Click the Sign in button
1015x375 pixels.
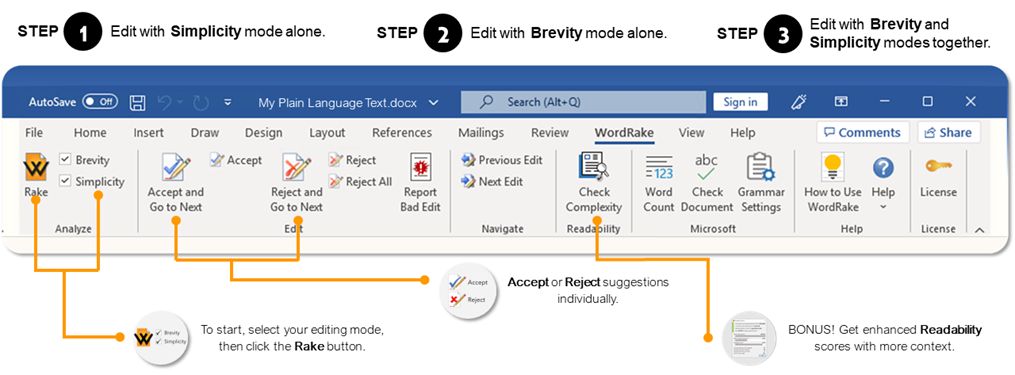[x=741, y=102]
